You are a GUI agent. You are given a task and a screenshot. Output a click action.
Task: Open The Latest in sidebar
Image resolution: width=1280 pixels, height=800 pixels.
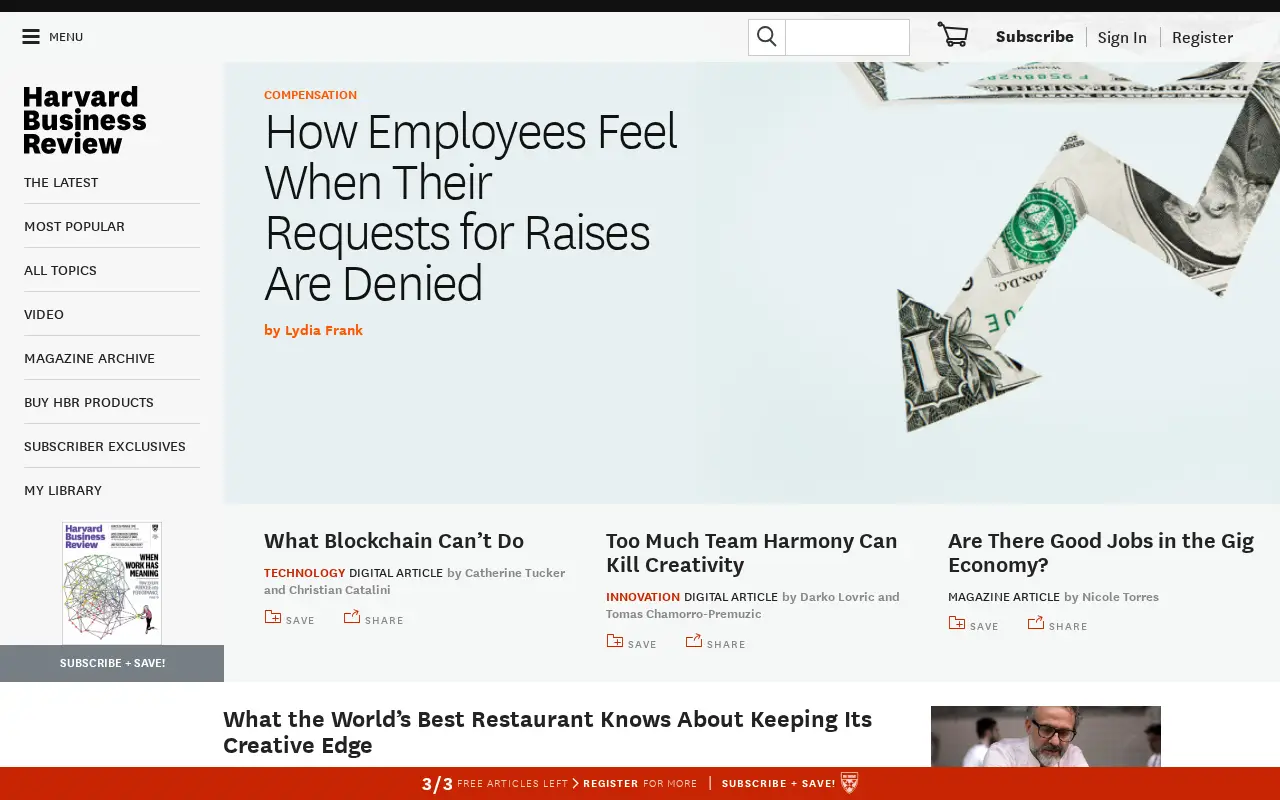pos(61,182)
